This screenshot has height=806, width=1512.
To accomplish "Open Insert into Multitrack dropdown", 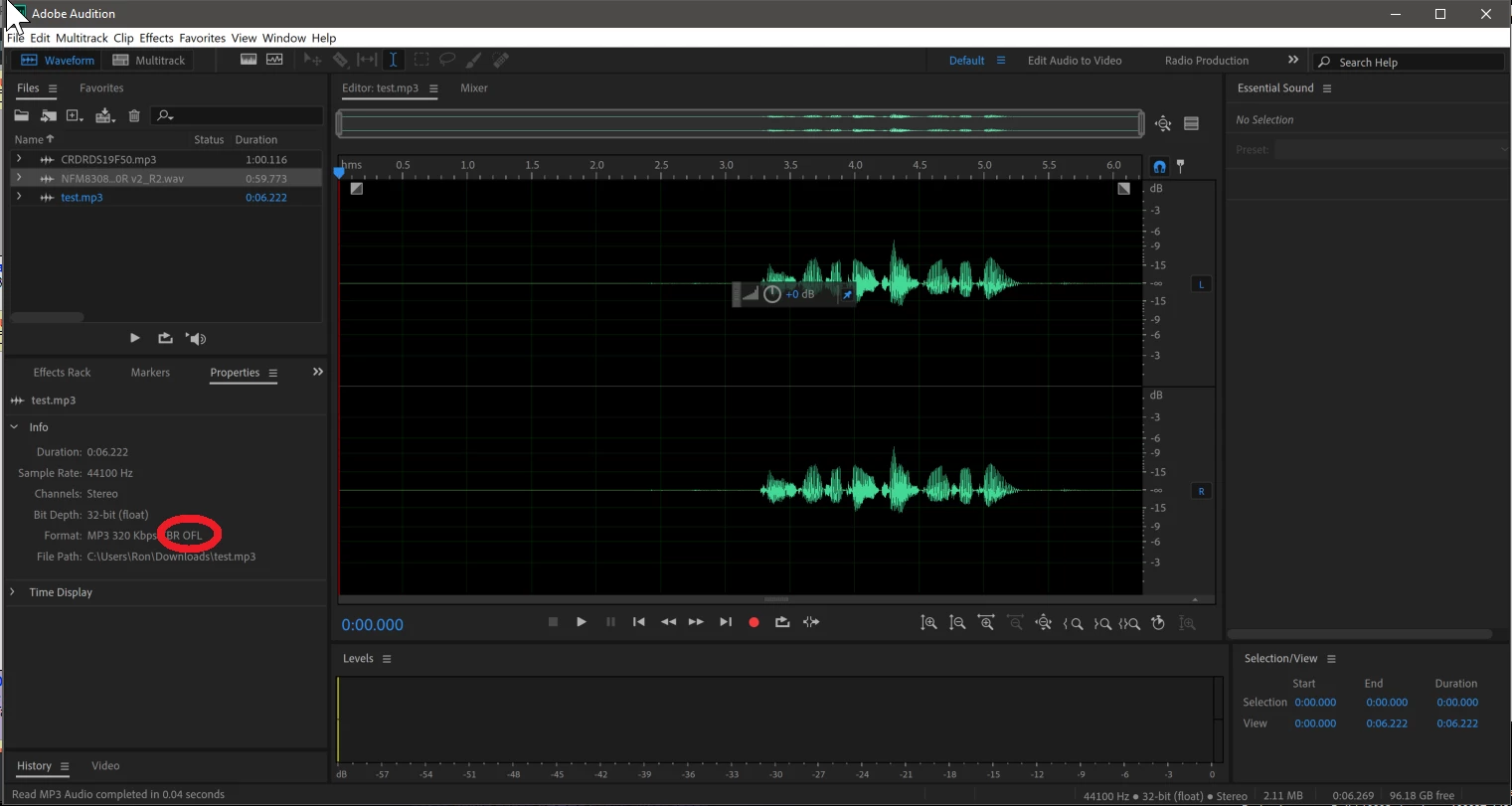I will click(x=105, y=116).
